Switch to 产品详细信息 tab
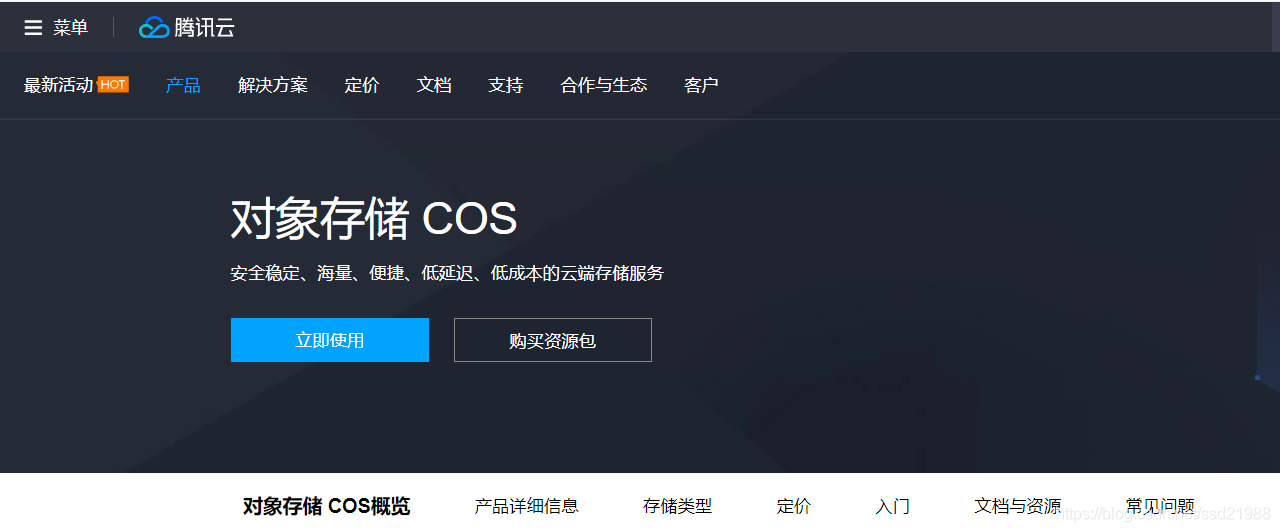1280x532 pixels. click(x=526, y=506)
